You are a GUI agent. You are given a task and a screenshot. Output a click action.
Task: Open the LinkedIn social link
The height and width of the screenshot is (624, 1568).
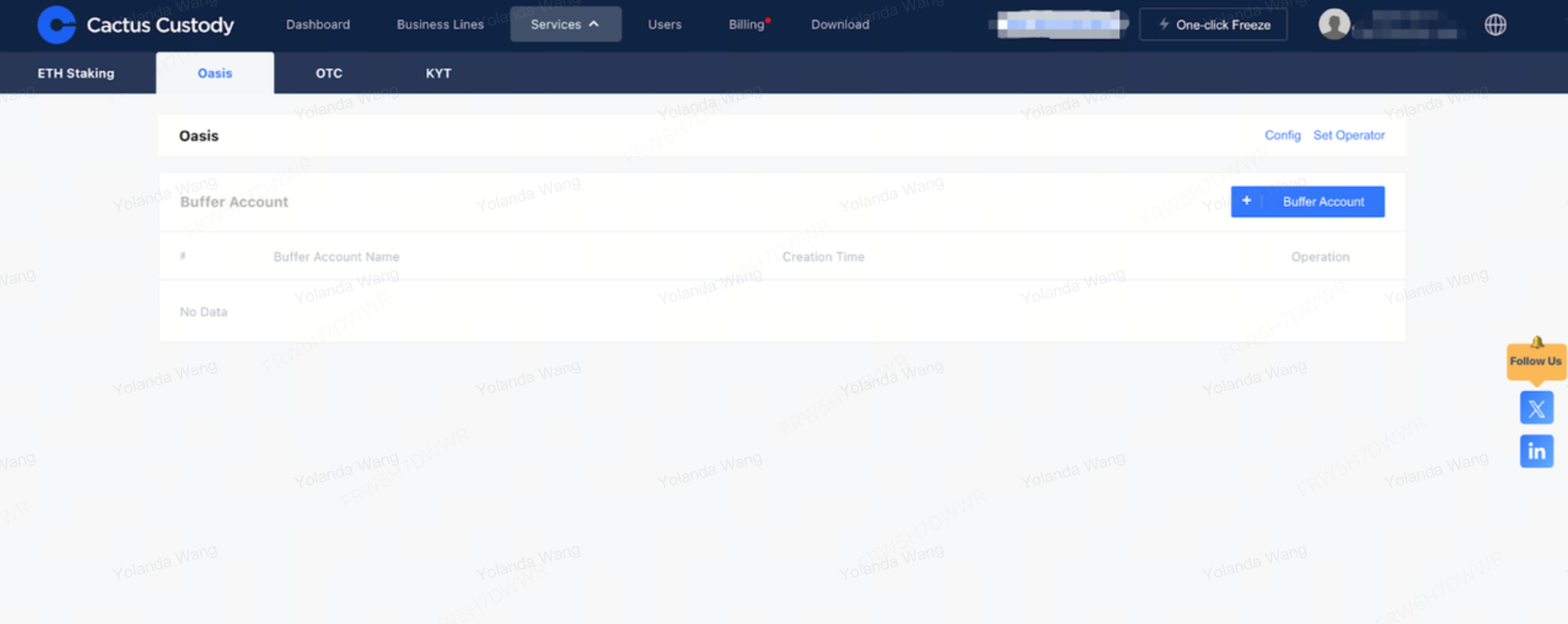pos(1536,451)
